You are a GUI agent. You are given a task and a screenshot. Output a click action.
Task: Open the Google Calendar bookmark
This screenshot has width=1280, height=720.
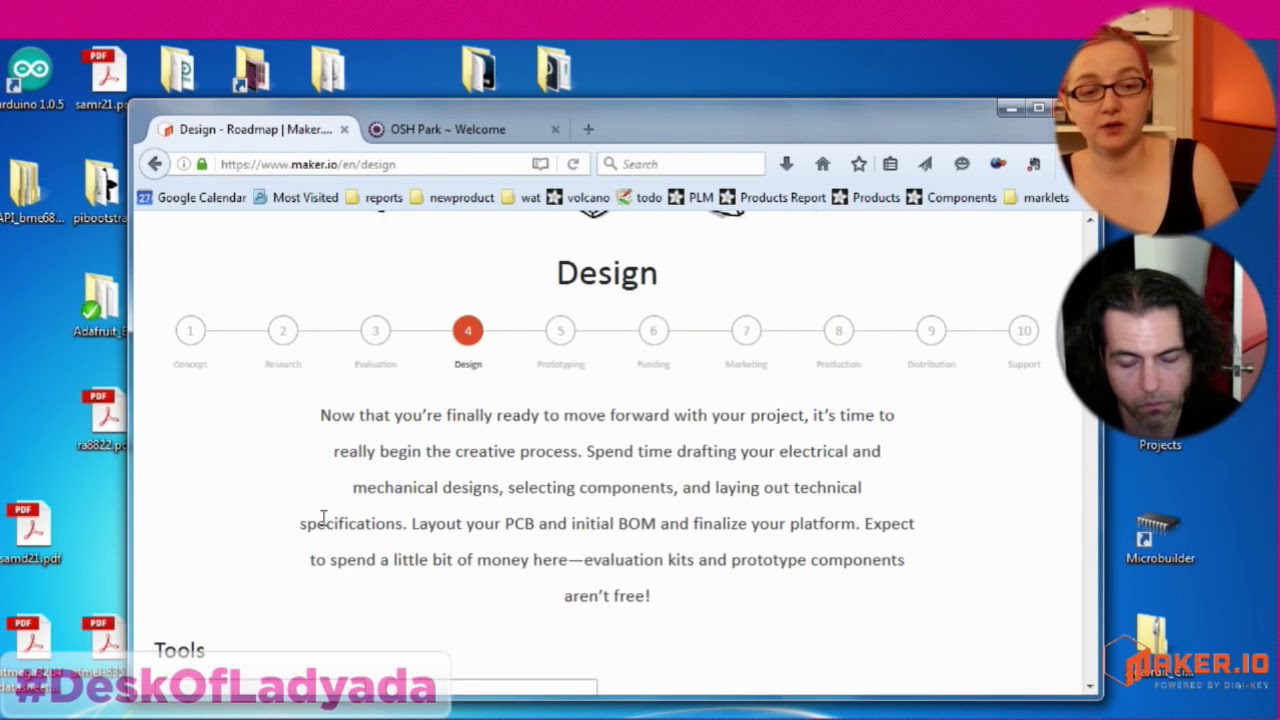click(x=192, y=198)
